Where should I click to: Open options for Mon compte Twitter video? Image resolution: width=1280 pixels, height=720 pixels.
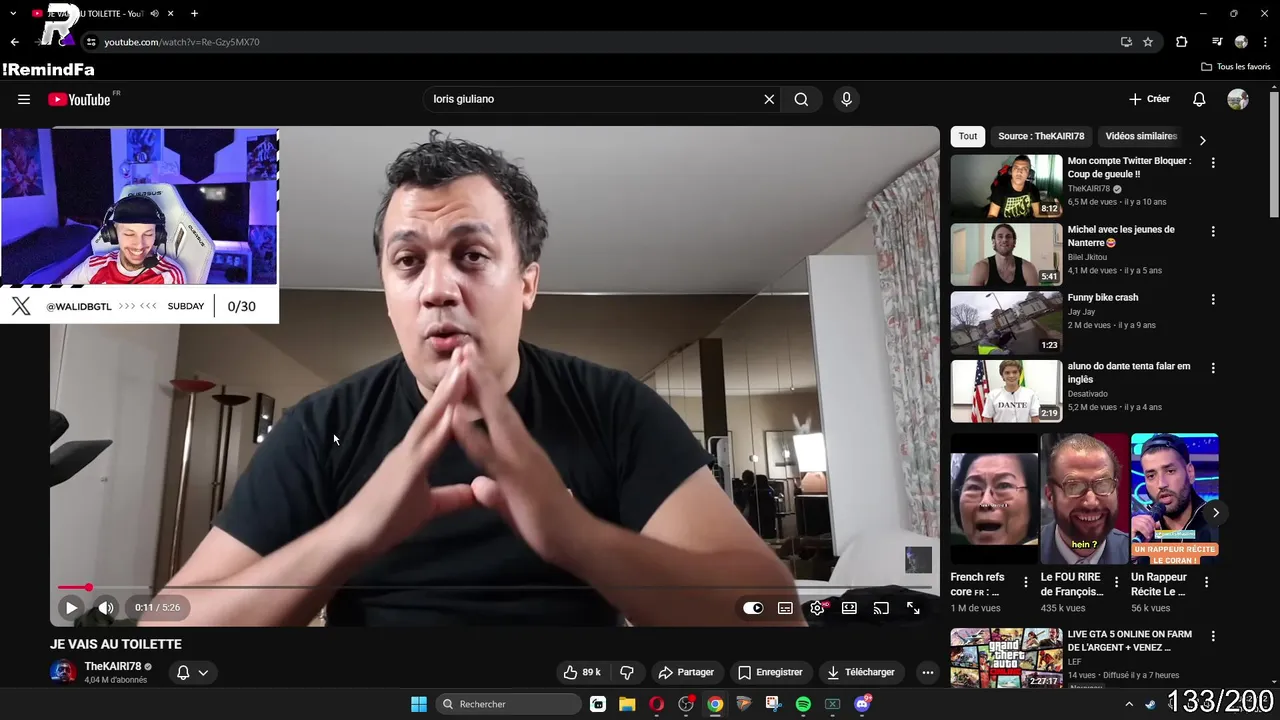tap(1213, 162)
